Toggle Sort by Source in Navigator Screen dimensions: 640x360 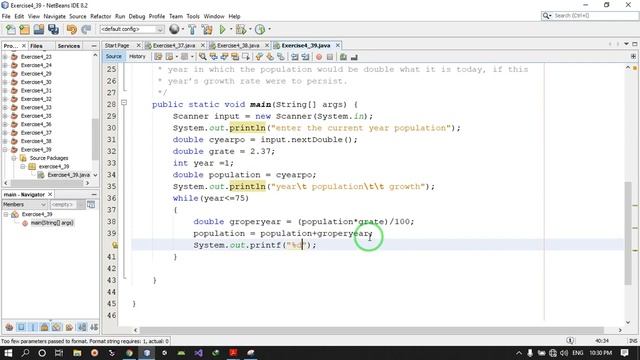pyautogui.click(x=94, y=327)
